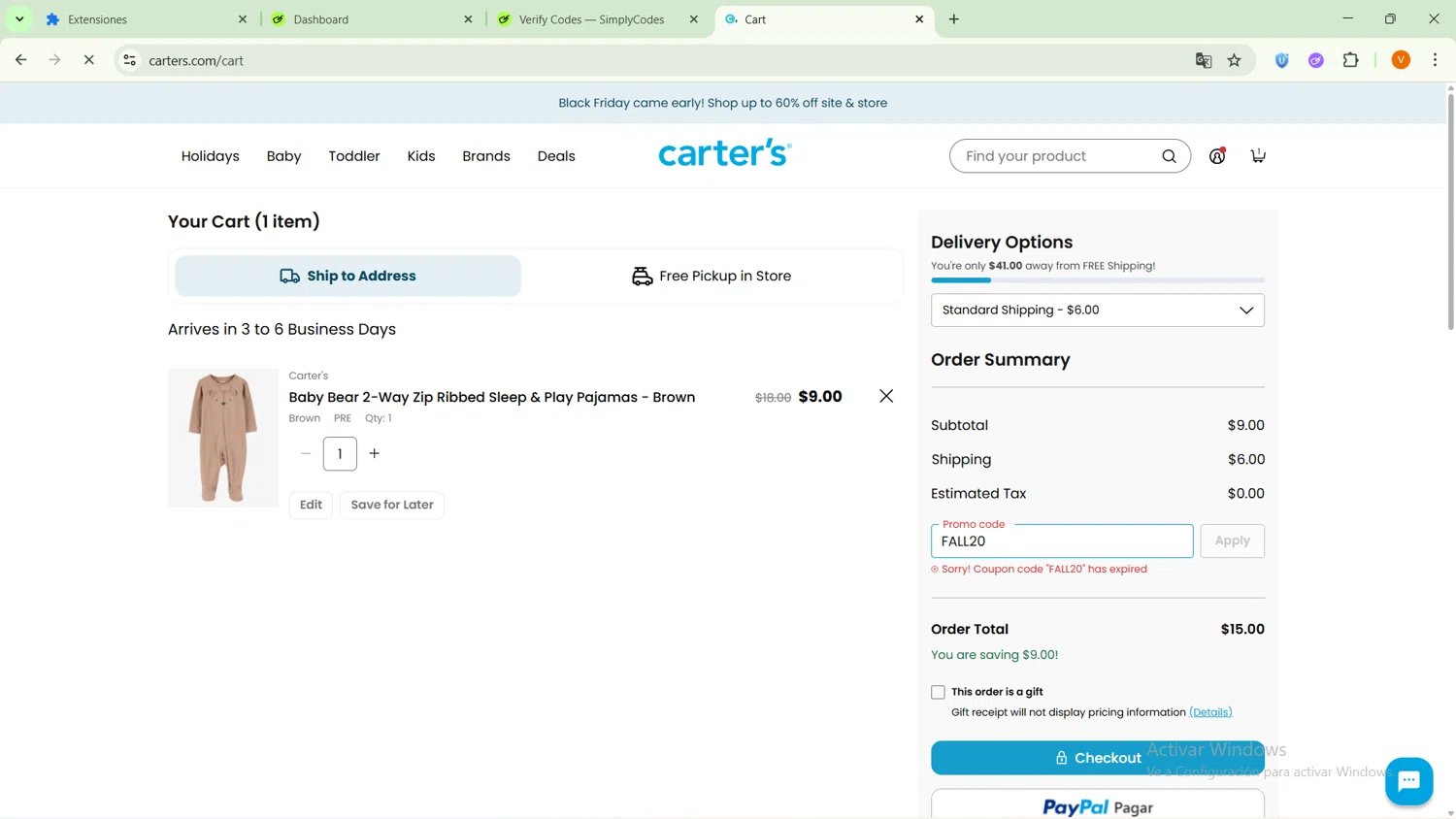The width and height of the screenshot is (1456, 819).
Task: Open the live chat bubble
Action: tap(1408, 781)
